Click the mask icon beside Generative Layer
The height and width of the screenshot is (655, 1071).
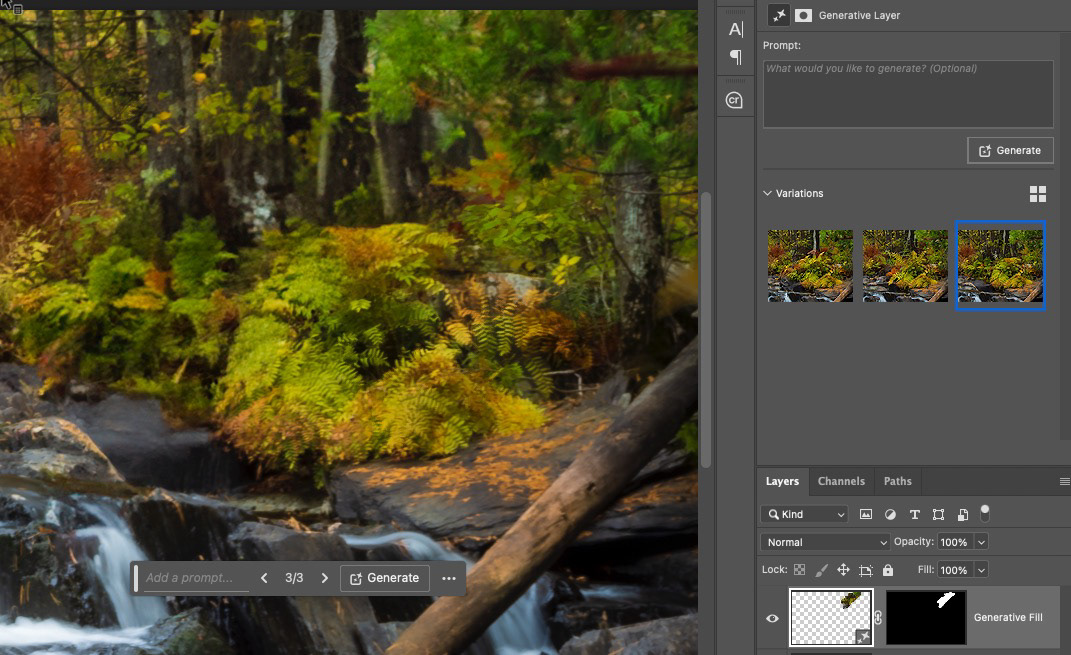coord(803,15)
